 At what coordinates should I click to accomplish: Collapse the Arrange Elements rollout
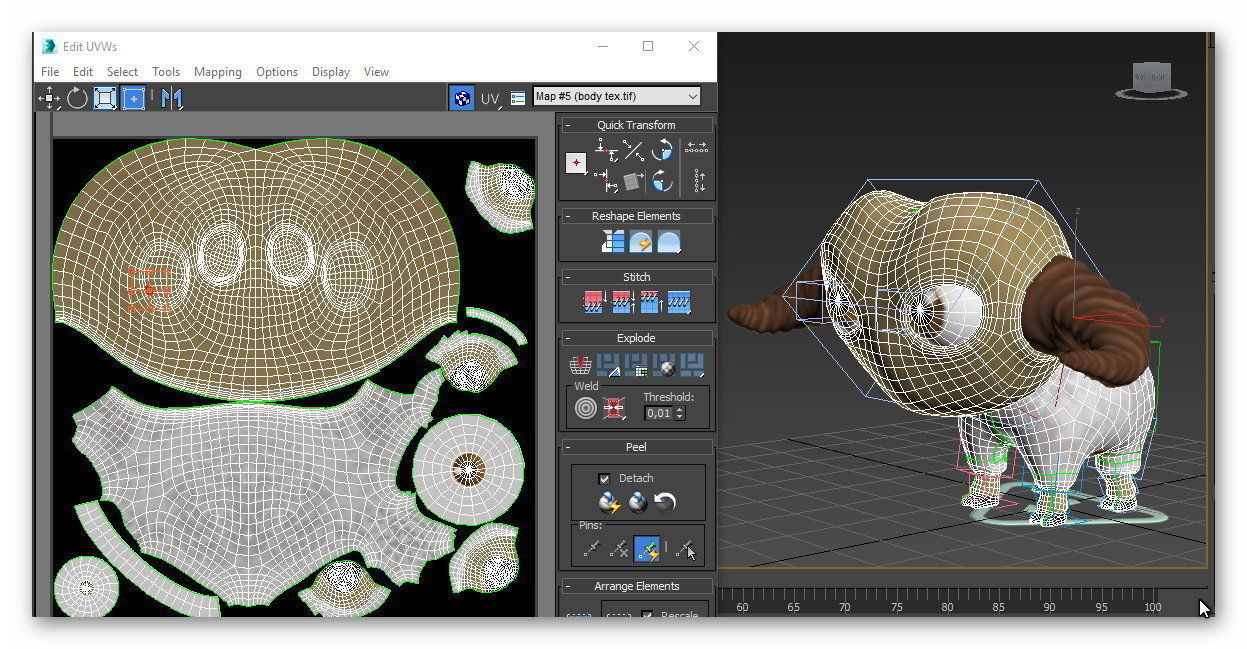(568, 586)
